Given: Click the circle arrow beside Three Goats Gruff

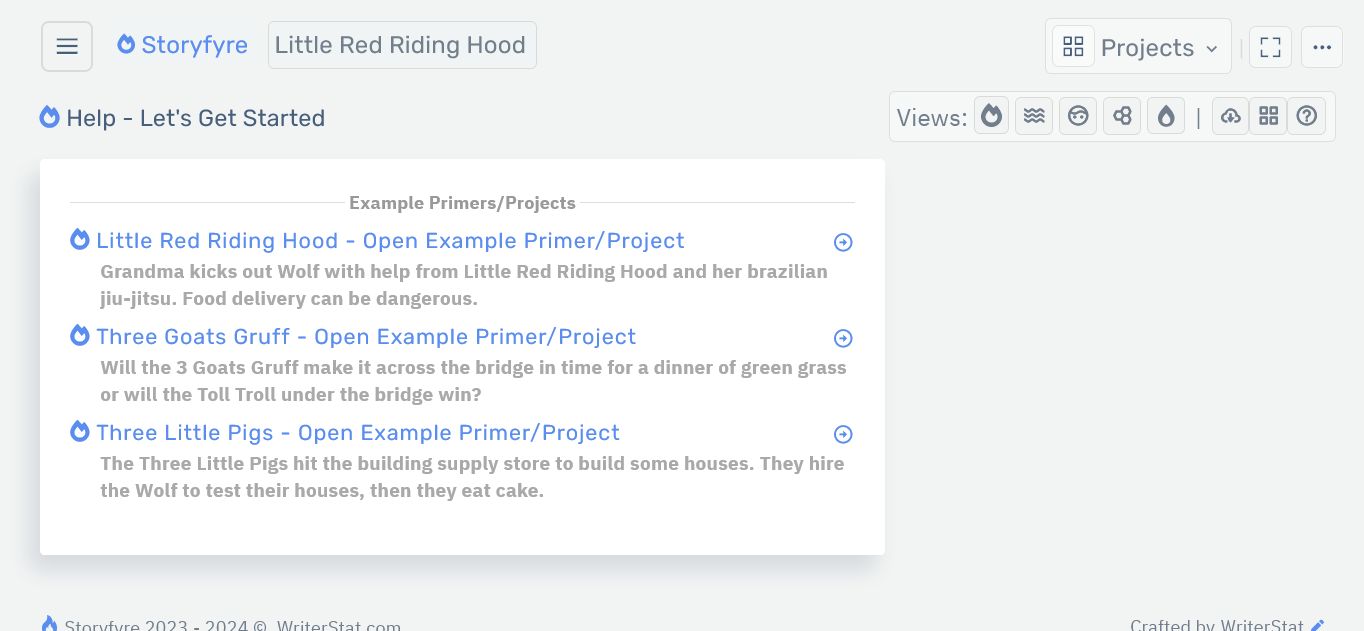Looking at the screenshot, I should coord(843,338).
